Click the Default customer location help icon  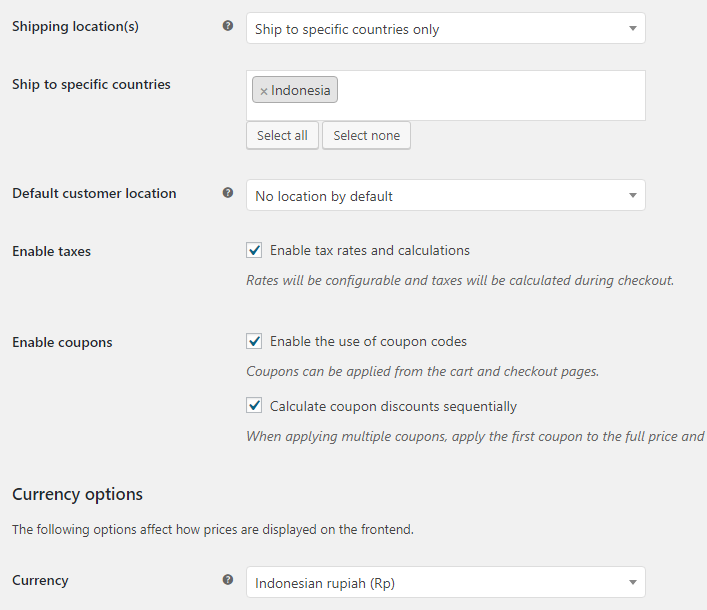coord(228,193)
